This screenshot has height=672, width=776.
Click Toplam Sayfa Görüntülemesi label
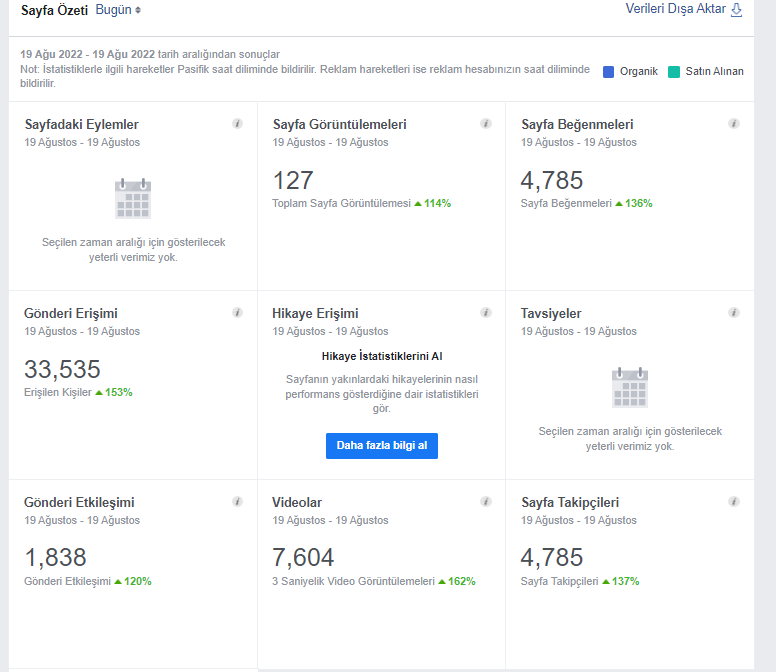[x=341, y=203]
